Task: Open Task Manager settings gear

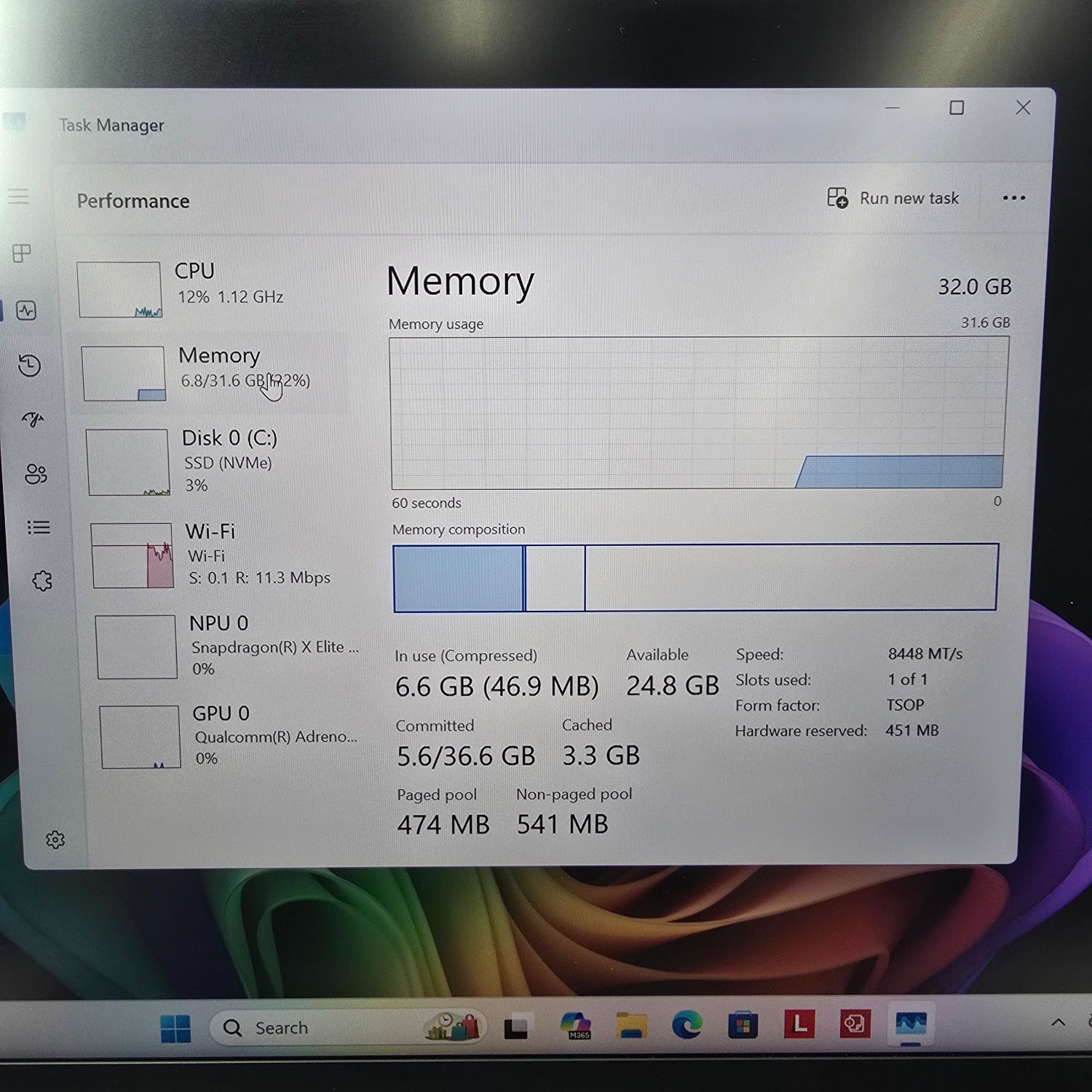Action: (55, 840)
